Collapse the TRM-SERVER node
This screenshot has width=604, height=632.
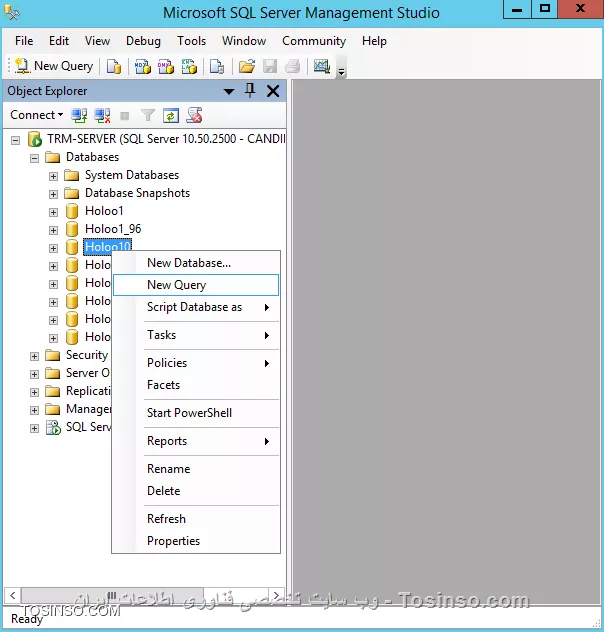(x=15, y=140)
